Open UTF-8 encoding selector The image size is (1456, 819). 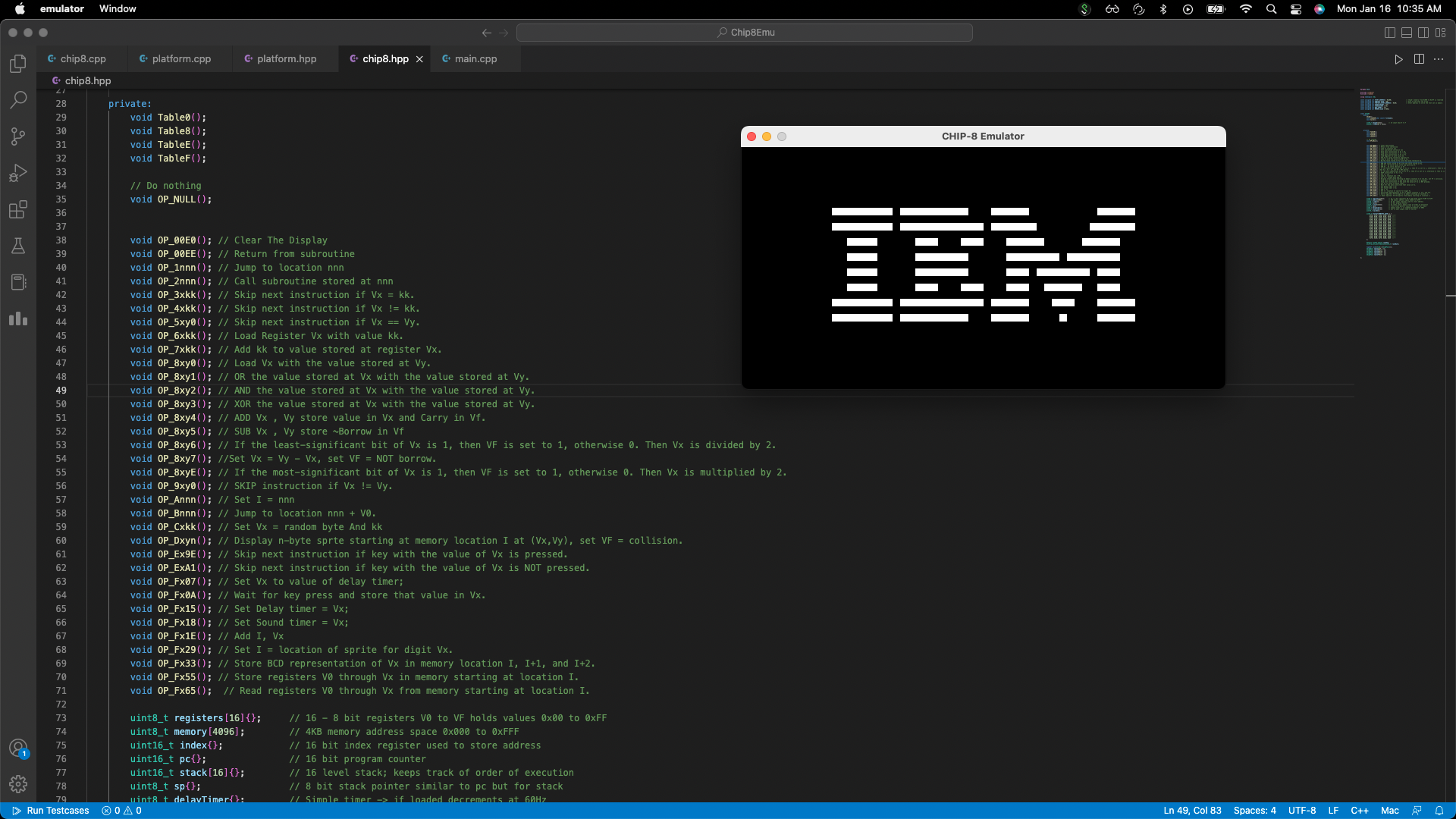(x=1302, y=811)
